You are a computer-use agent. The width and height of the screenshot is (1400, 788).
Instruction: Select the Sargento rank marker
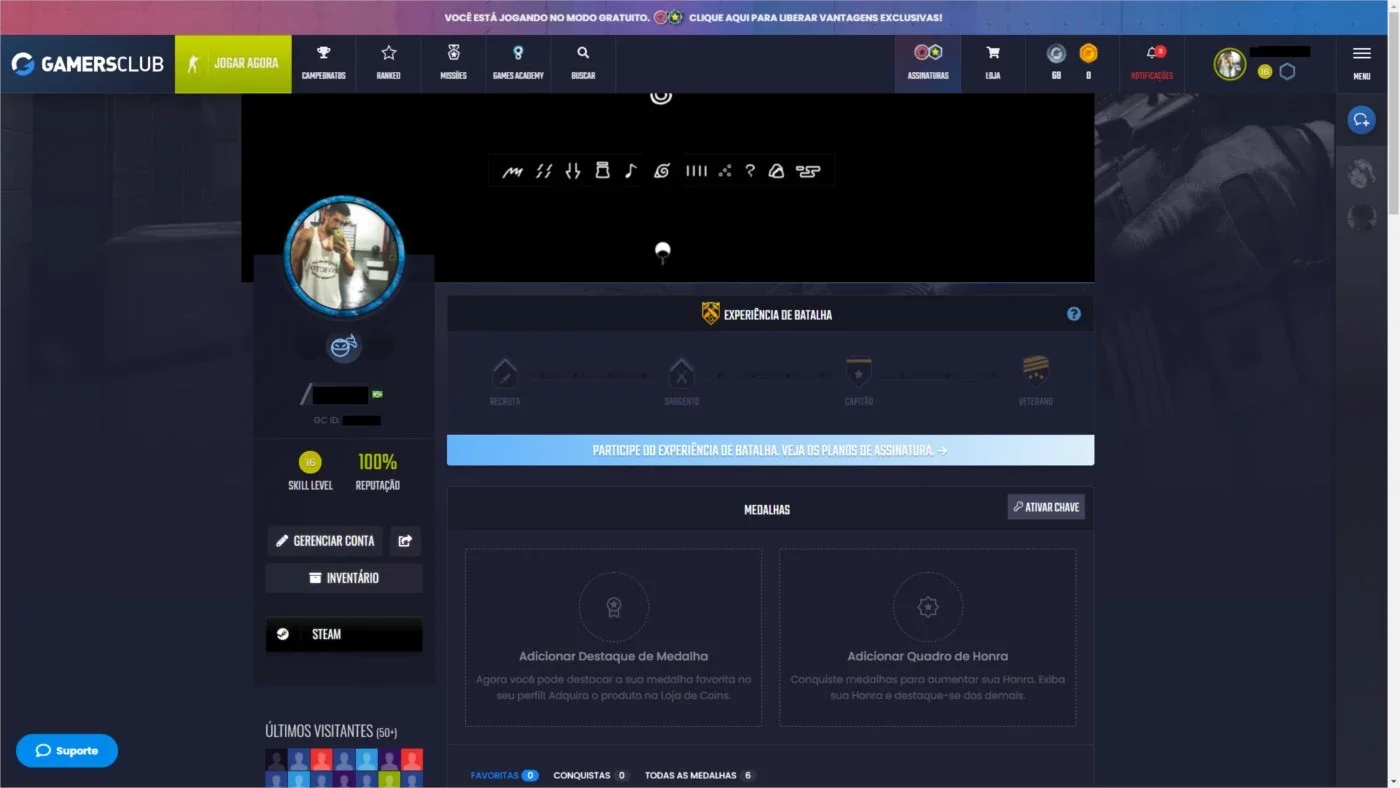(x=682, y=374)
